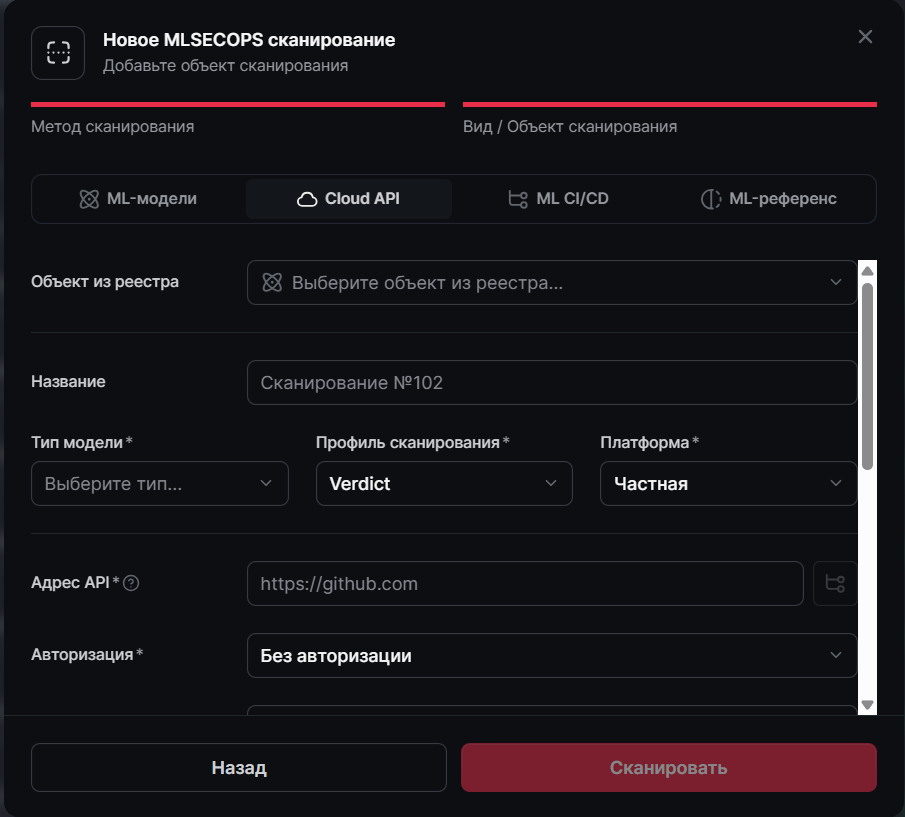Expand registry object list via chevron

835,282
